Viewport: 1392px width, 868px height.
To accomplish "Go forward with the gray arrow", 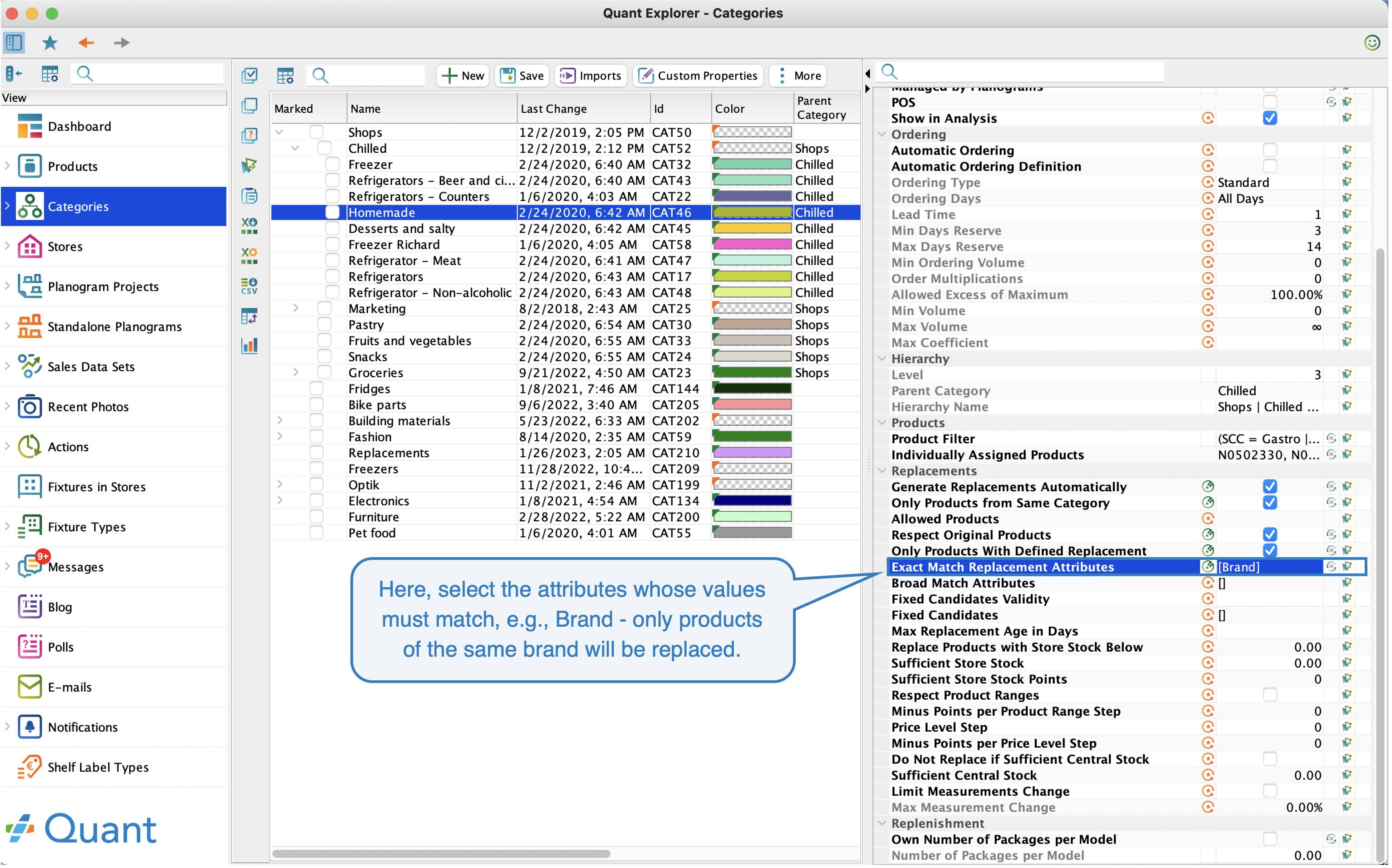I will (x=121, y=42).
